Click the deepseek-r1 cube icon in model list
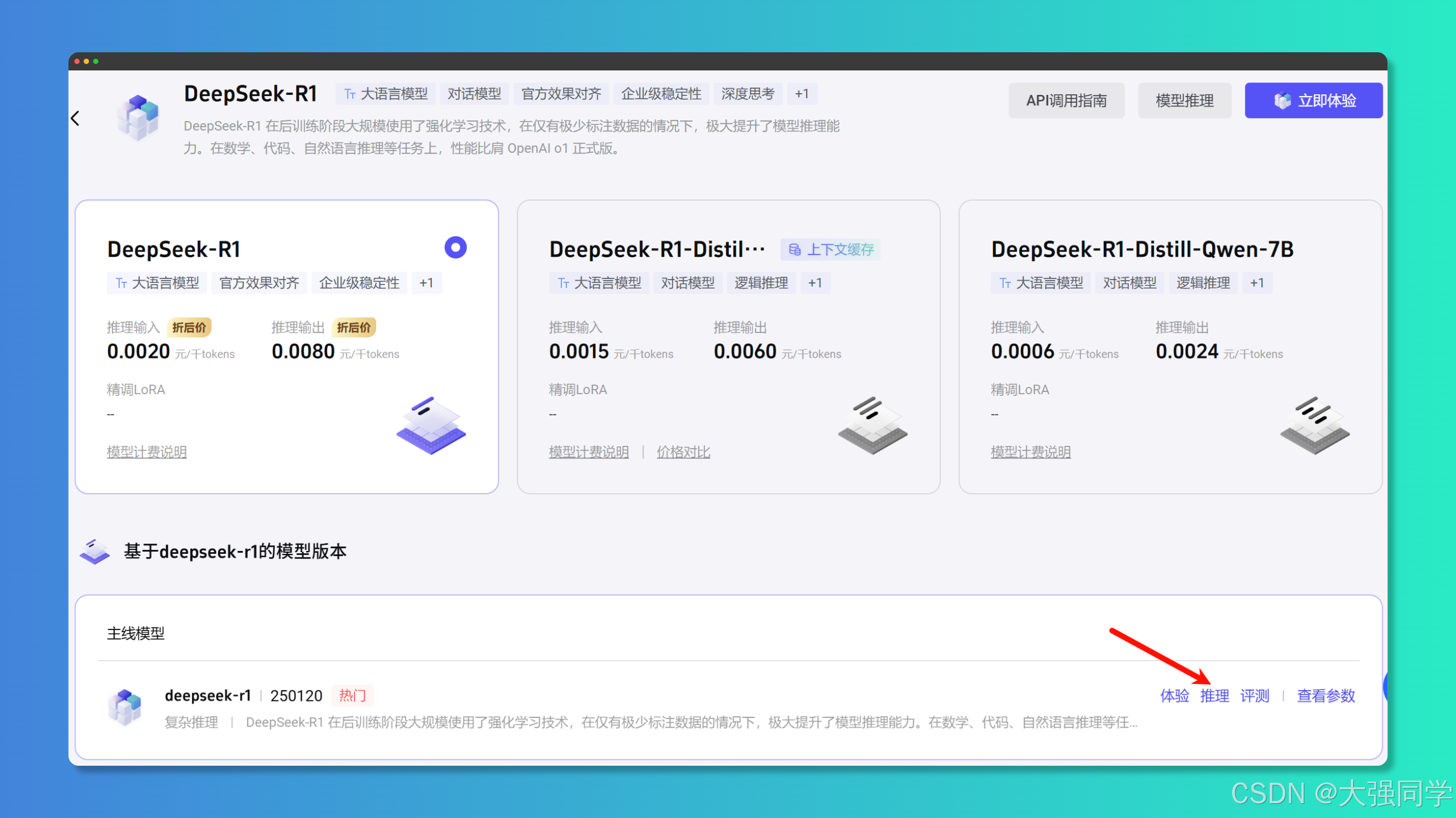Screen dimensions: 1456x818 coord(125,707)
